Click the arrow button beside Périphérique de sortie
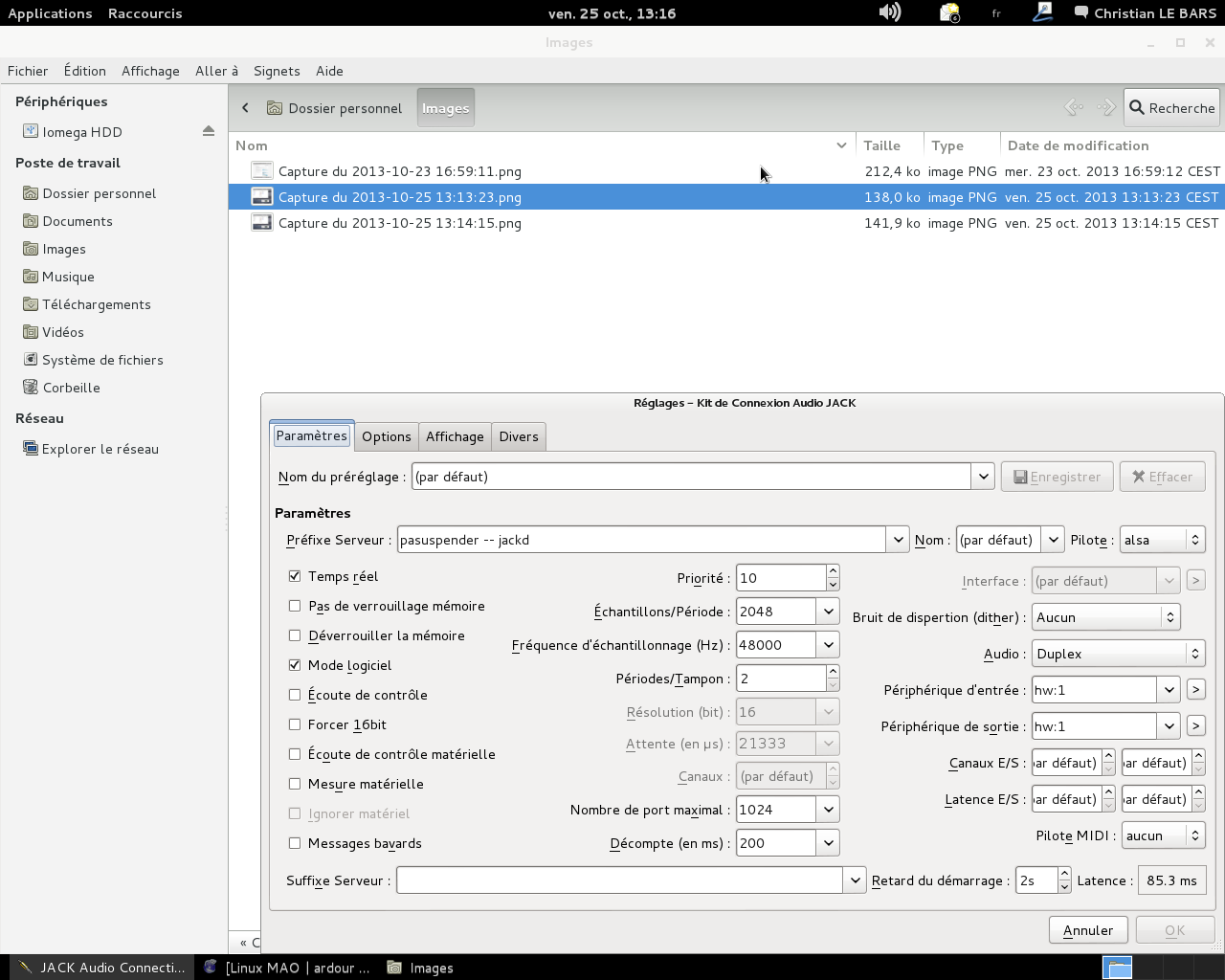Screen dimensions: 1225x980 coord(1195,725)
